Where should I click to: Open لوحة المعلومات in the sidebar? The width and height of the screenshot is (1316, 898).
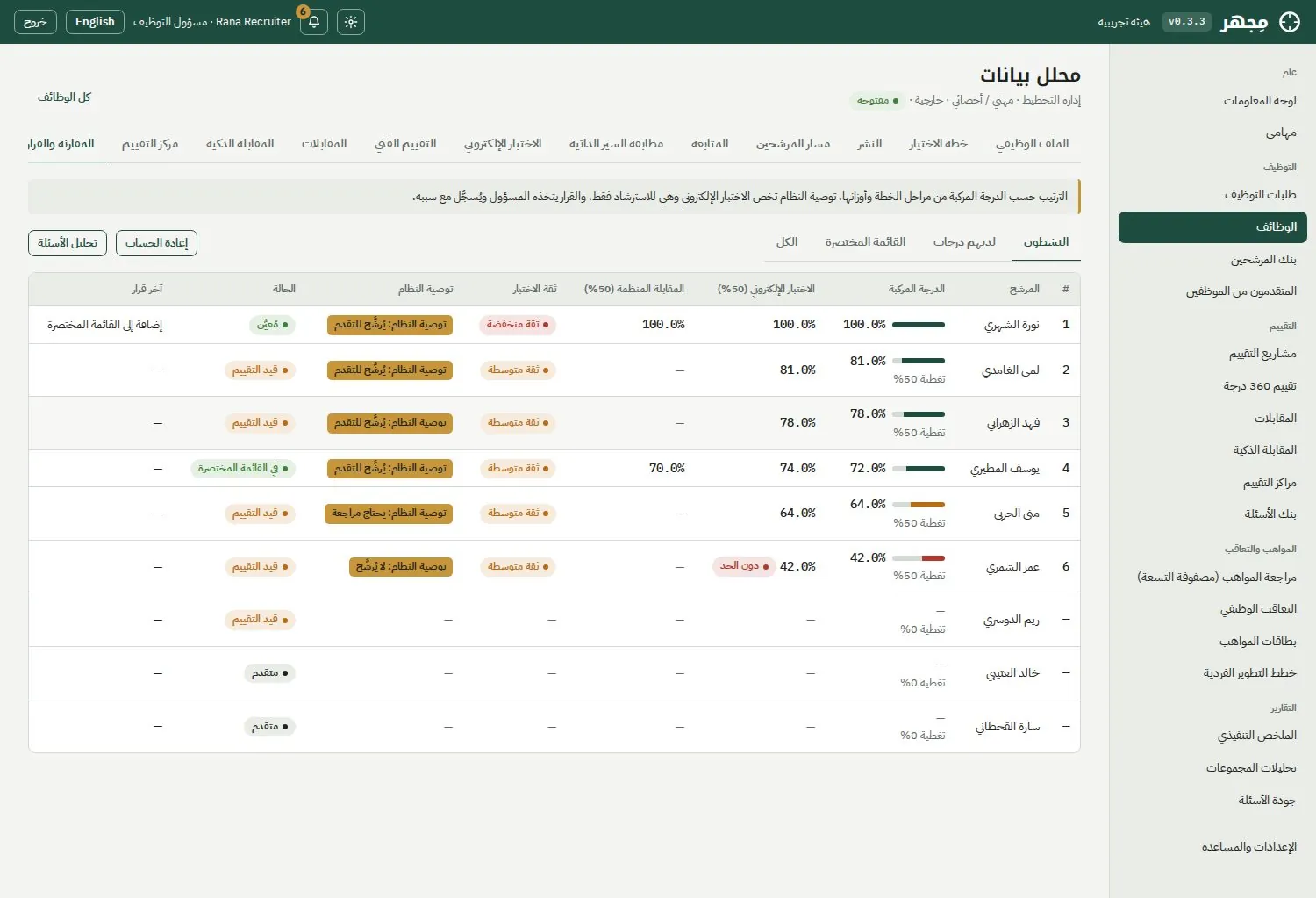[1212, 101]
